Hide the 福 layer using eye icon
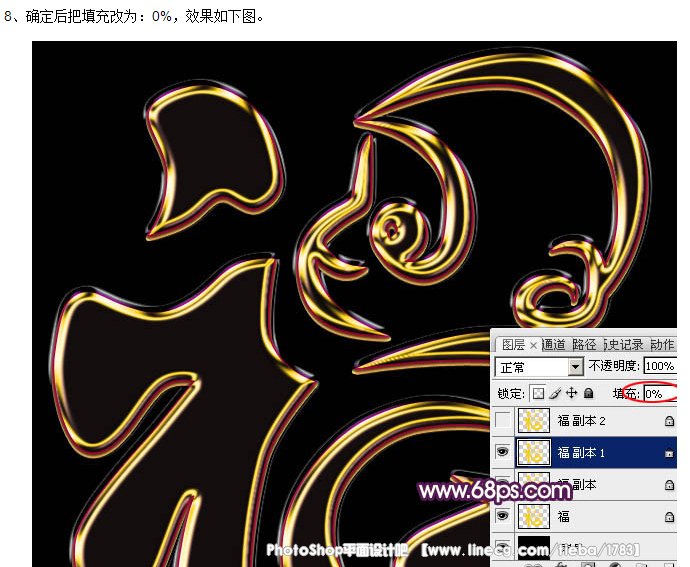The height and width of the screenshot is (567, 690). point(503,517)
